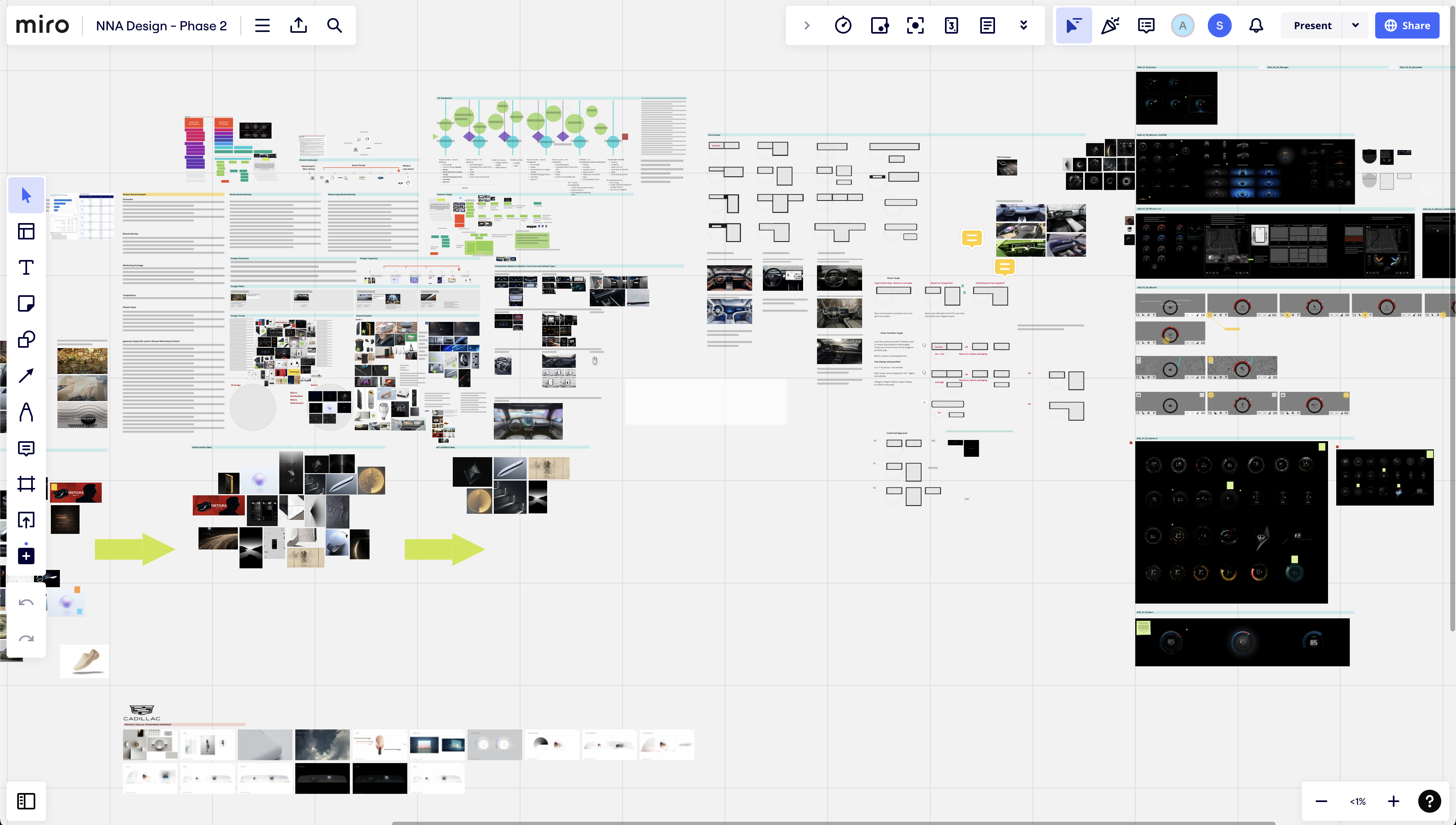Expand the Present options dropdown arrow
The width and height of the screenshot is (1456, 825).
coord(1355,25)
